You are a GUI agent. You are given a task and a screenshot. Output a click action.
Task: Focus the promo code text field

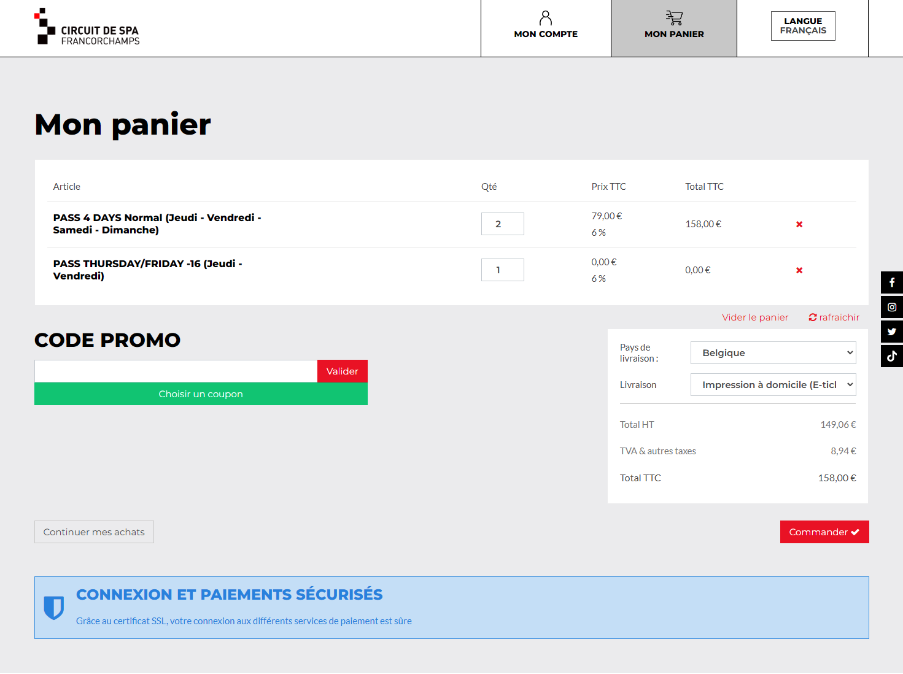point(176,371)
